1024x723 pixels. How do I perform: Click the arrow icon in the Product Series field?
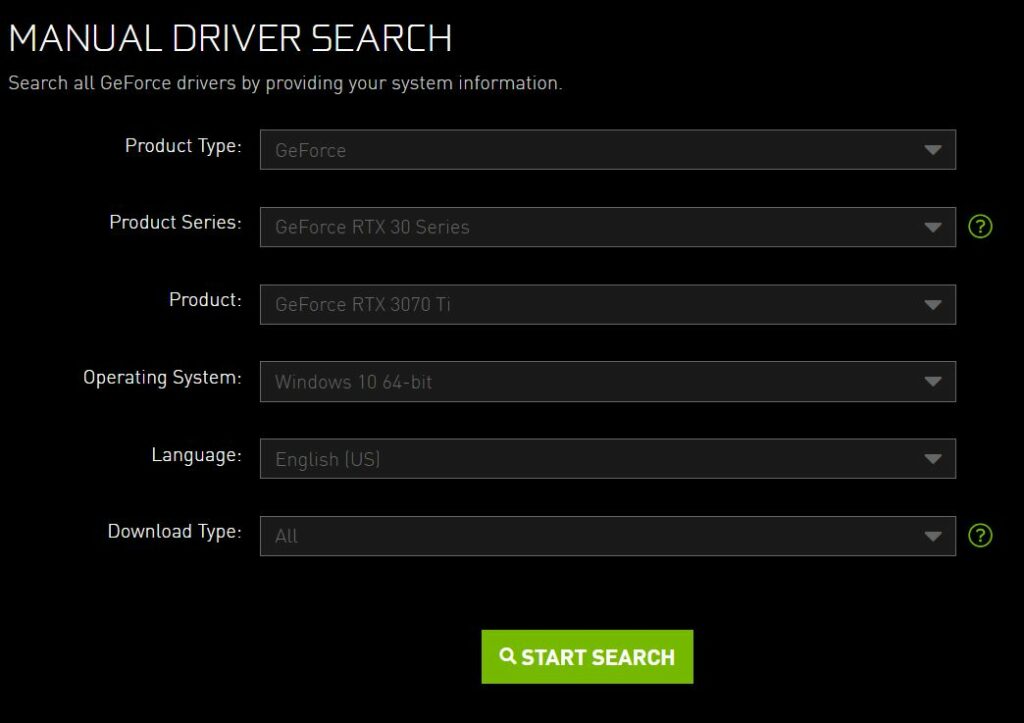click(932, 227)
